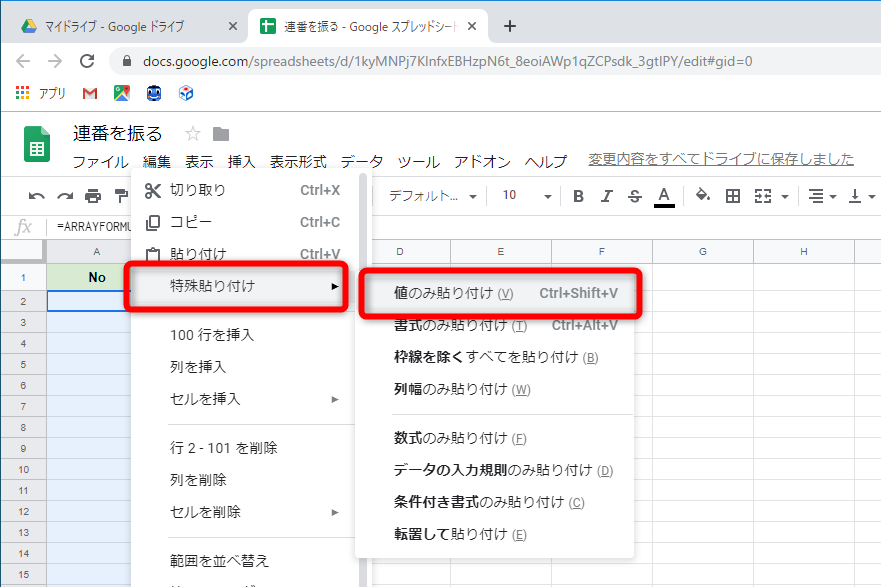This screenshot has height=587, width=881.
Task: Open the text color picker
Action: (x=662, y=196)
